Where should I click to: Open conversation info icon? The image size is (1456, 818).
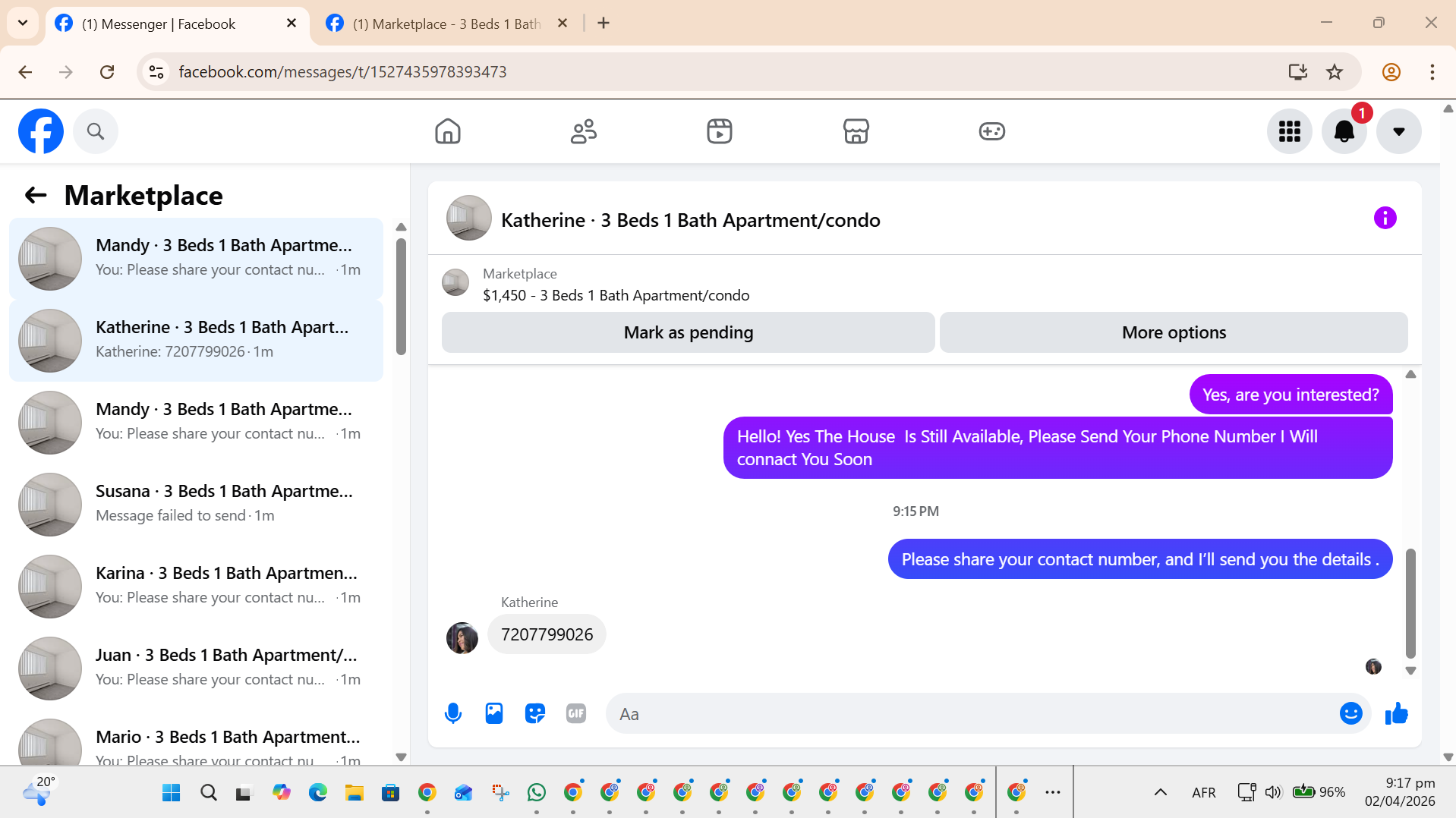tap(1385, 219)
